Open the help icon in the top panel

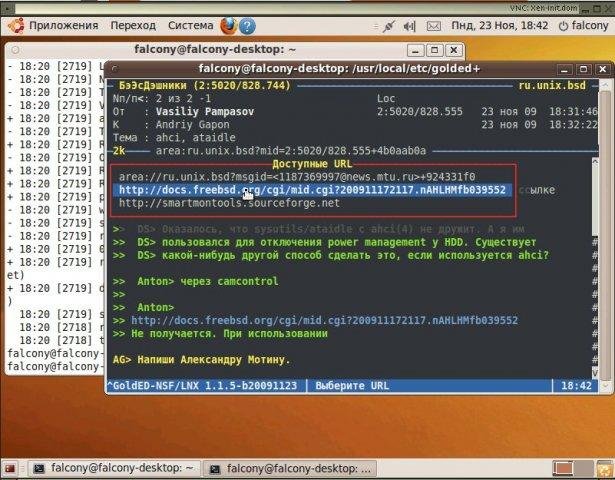(247, 26)
